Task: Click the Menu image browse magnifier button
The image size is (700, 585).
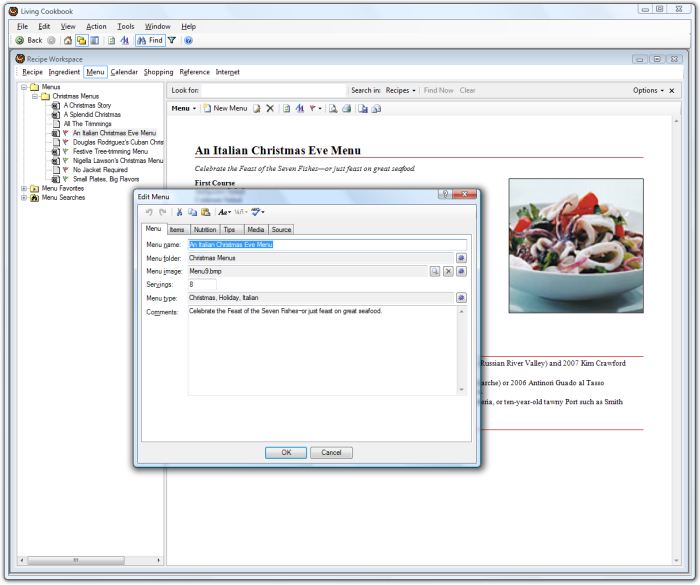Action: (434, 272)
